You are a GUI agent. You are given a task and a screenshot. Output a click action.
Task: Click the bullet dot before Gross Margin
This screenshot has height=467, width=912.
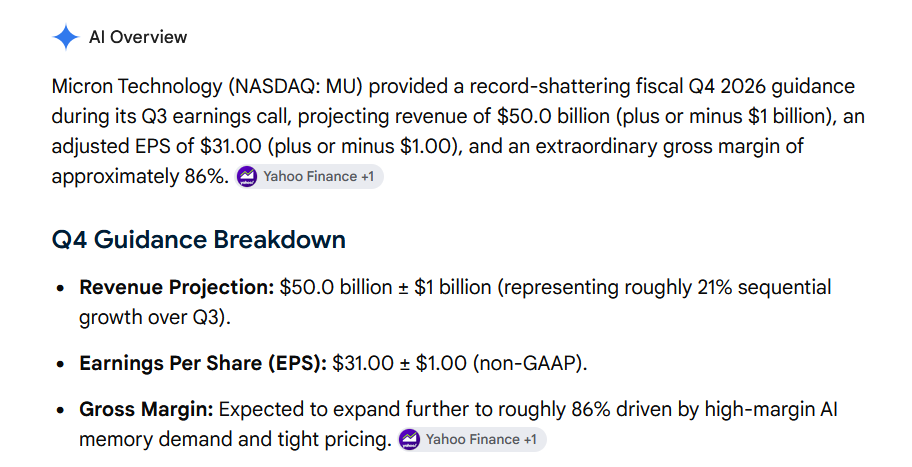click(60, 411)
